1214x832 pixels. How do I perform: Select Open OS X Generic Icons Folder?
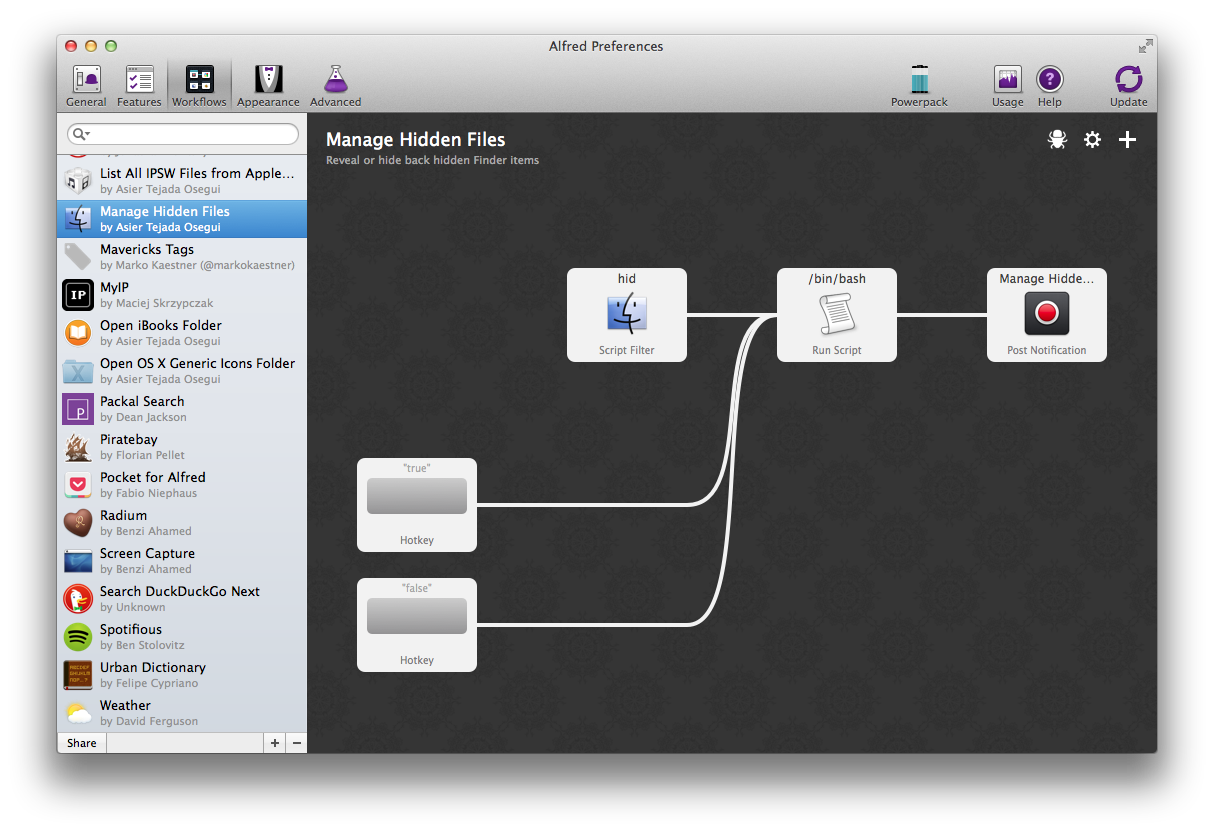[182, 371]
